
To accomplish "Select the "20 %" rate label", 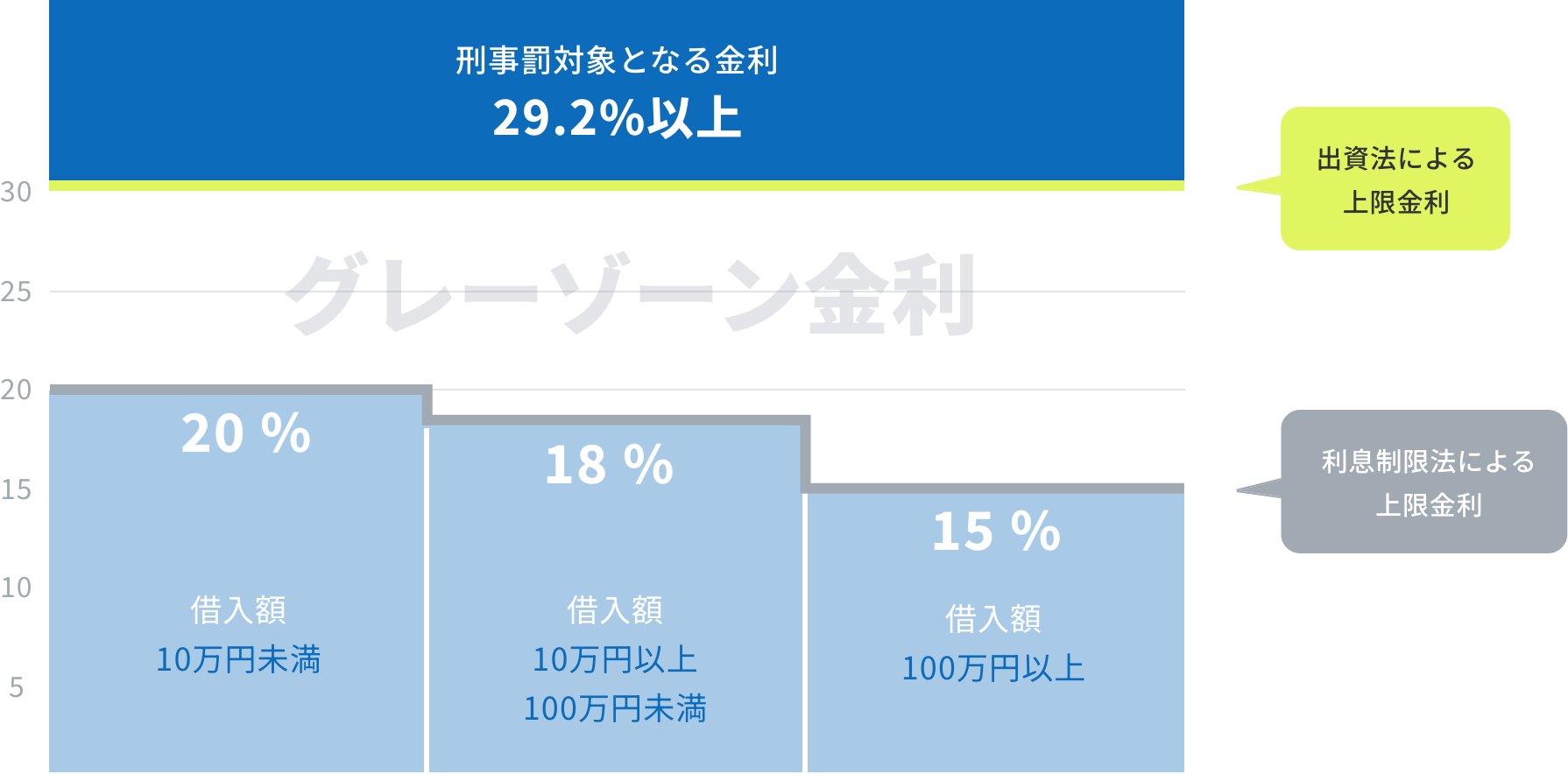I will [x=246, y=433].
